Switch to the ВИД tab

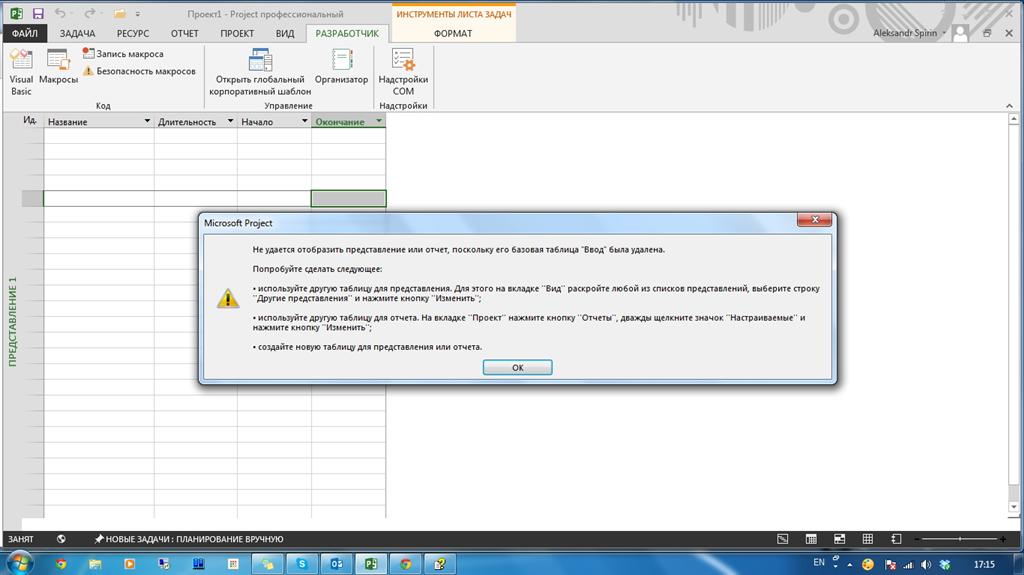(285, 33)
